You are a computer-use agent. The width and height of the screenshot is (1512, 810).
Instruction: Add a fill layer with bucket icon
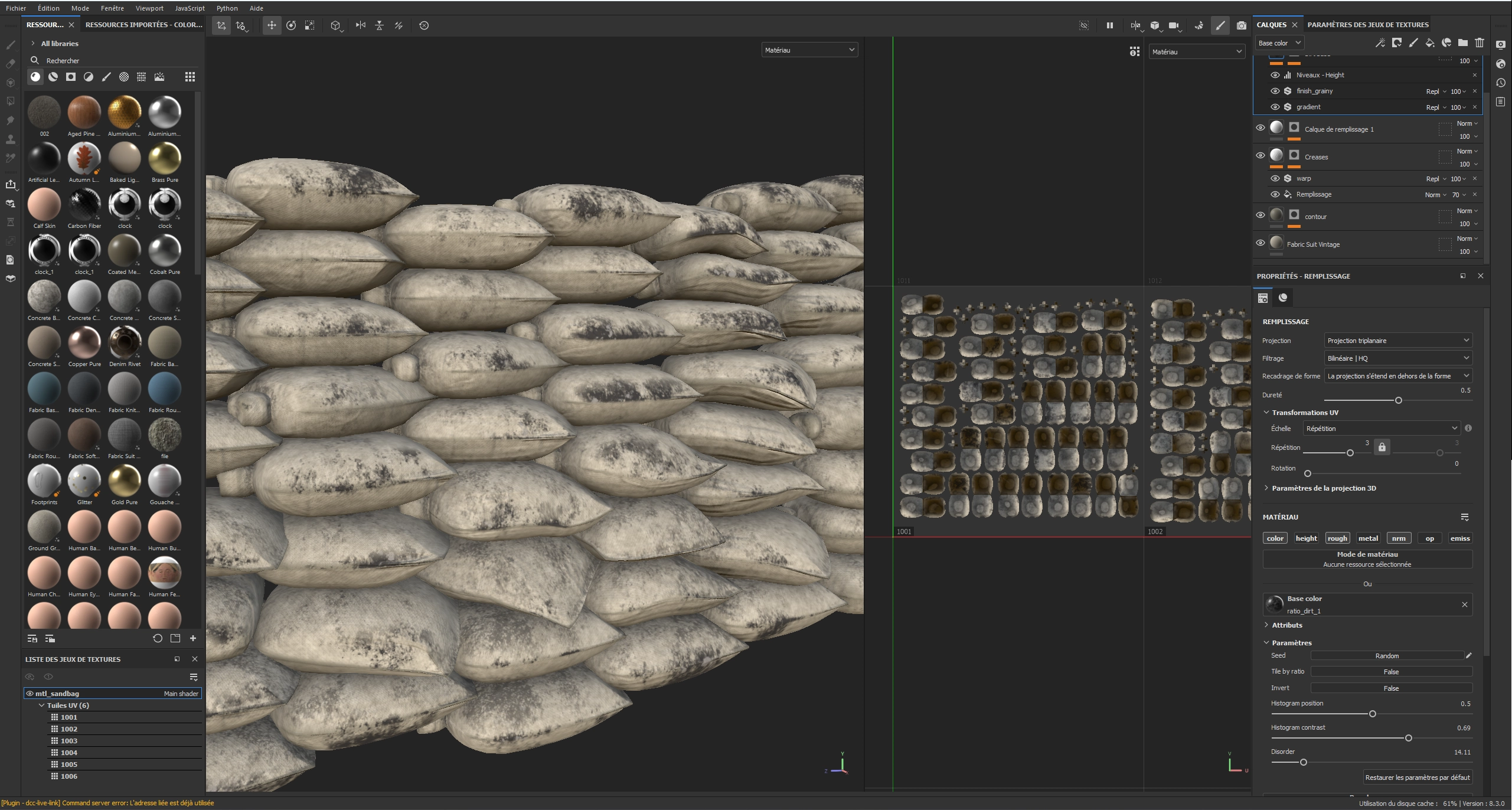[1429, 43]
